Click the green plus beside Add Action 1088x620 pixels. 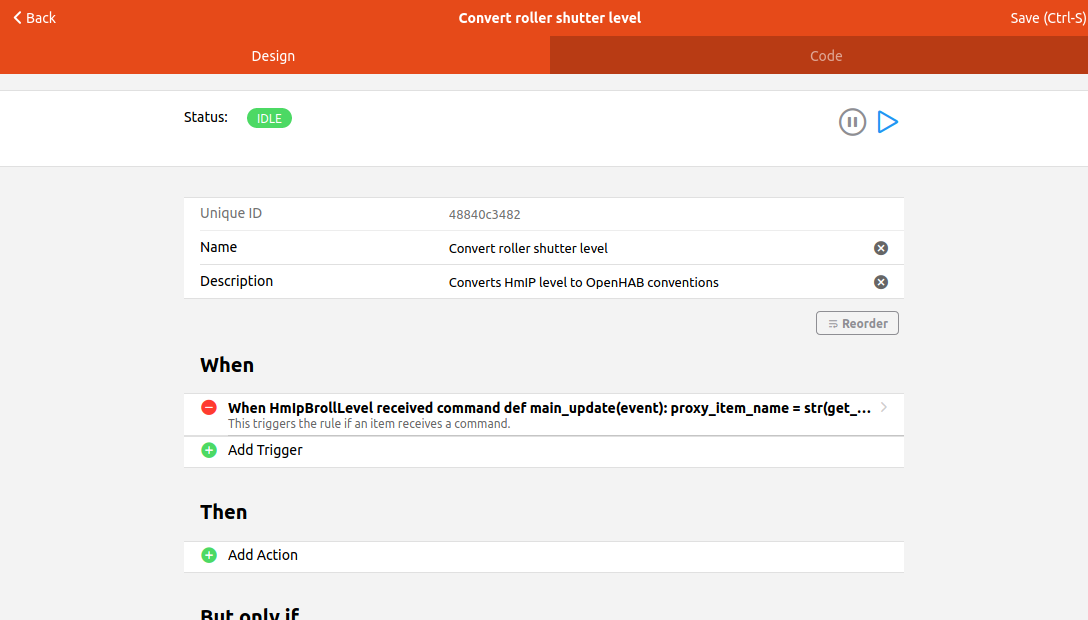[209, 555]
